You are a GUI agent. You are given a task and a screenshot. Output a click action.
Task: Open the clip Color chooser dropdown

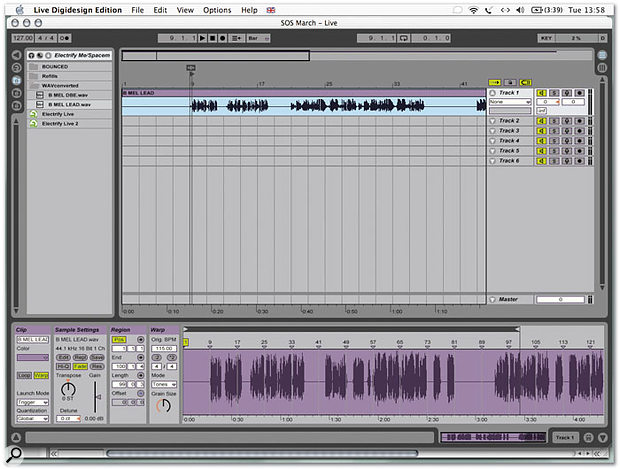click(x=32, y=357)
